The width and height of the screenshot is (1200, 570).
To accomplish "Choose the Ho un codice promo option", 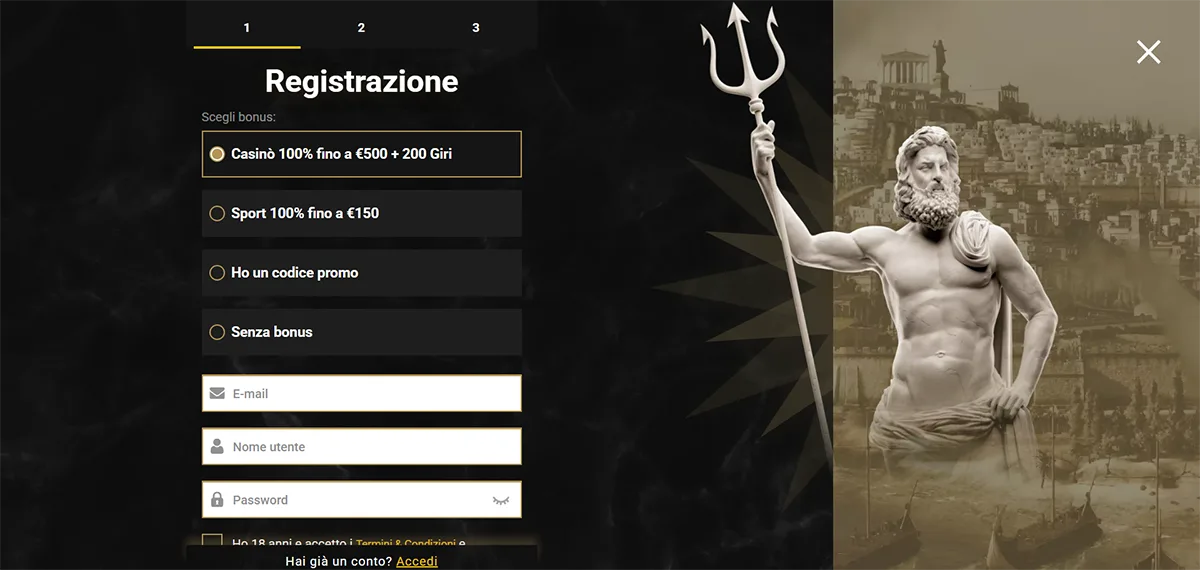I will click(x=361, y=272).
